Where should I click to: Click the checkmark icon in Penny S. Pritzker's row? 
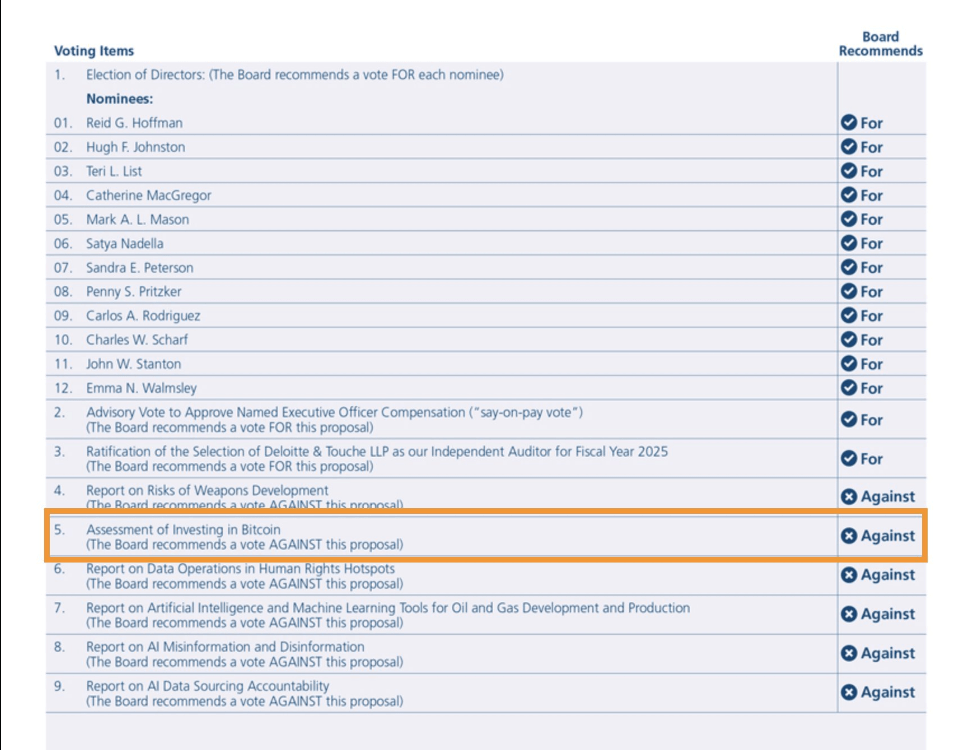[849, 292]
